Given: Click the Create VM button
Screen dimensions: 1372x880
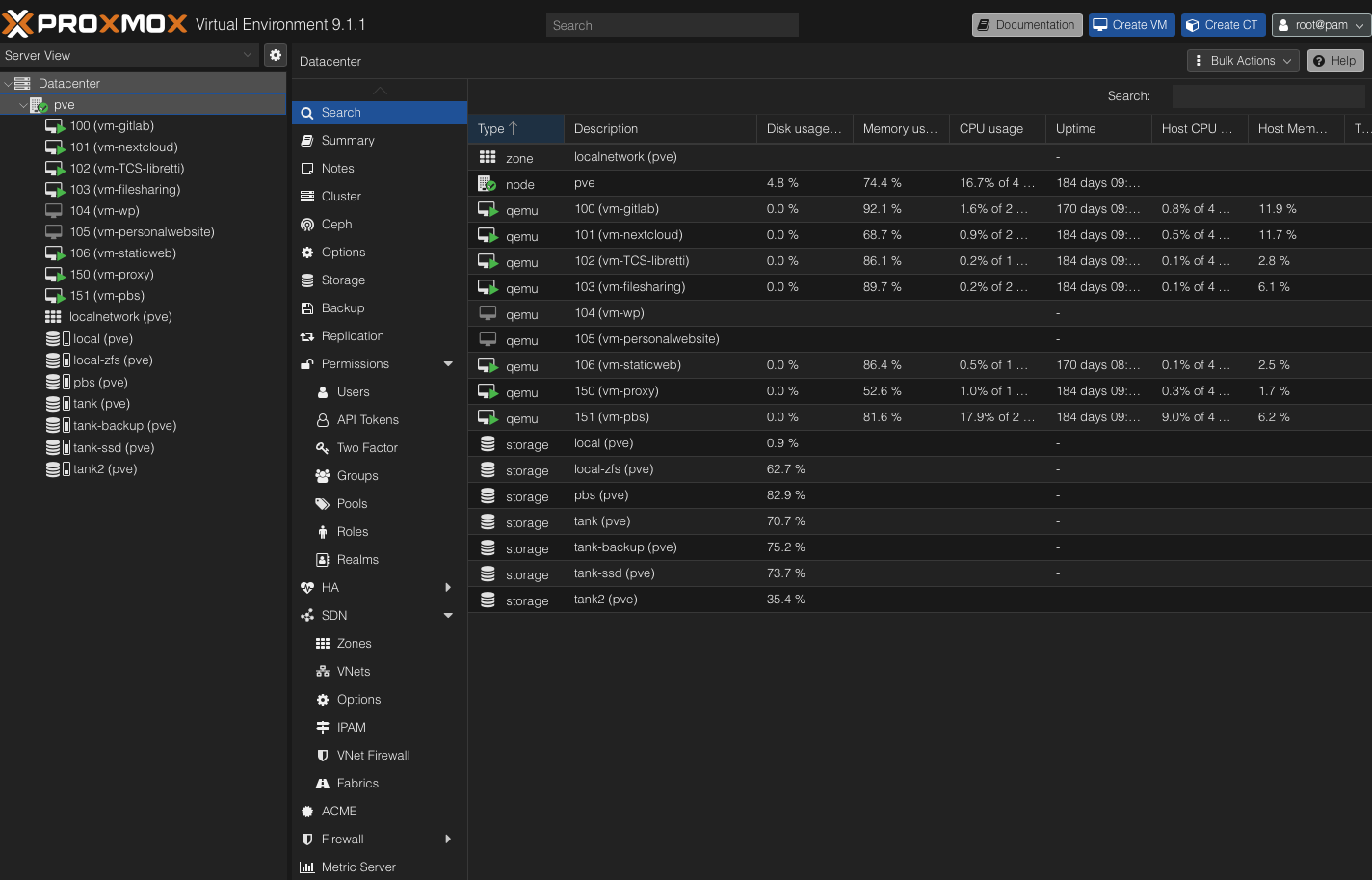Looking at the screenshot, I should [x=1131, y=25].
